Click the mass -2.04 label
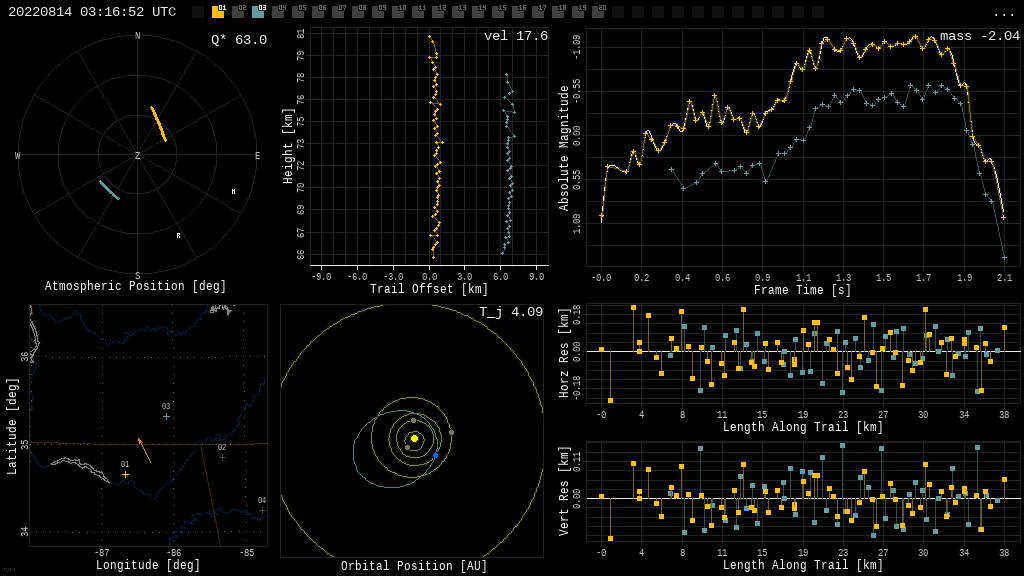The height and width of the screenshot is (576, 1024). coord(979,36)
